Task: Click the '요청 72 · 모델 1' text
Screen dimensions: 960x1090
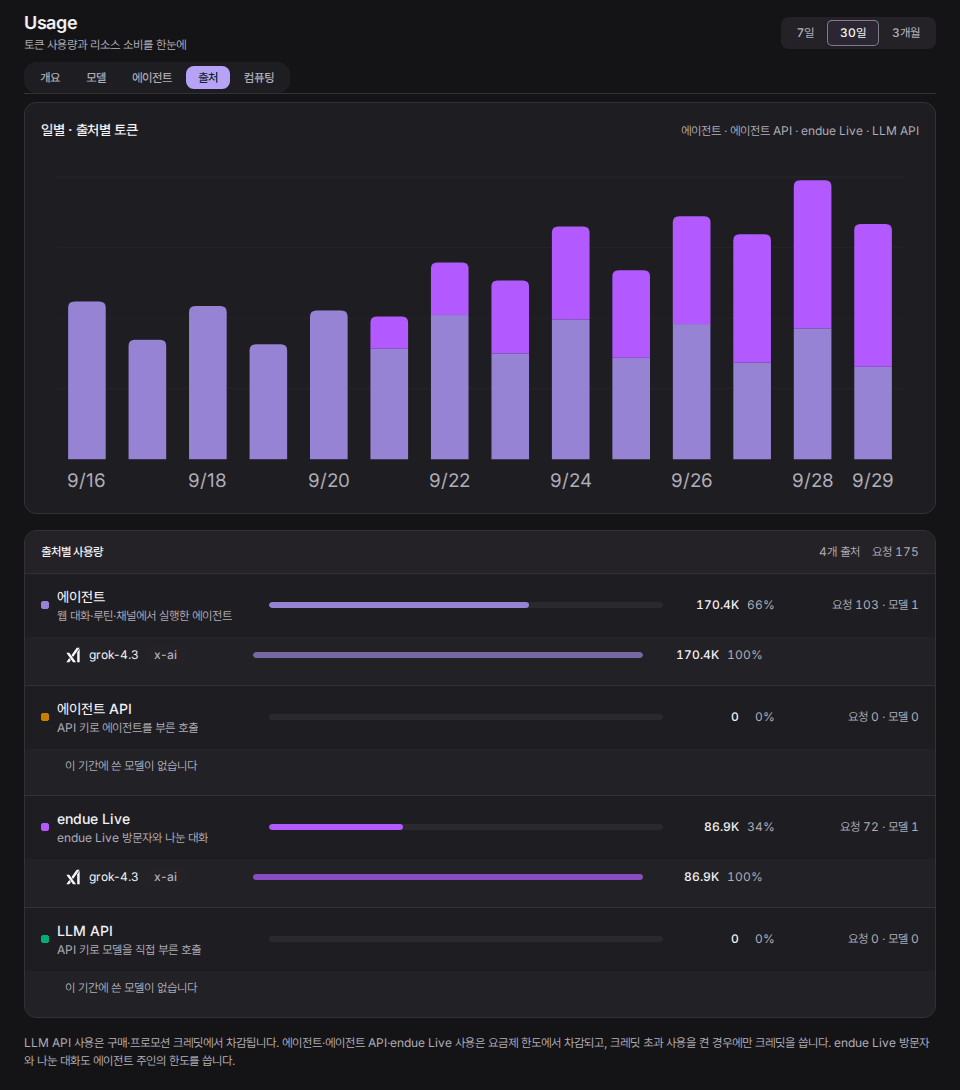Action: coord(879,827)
